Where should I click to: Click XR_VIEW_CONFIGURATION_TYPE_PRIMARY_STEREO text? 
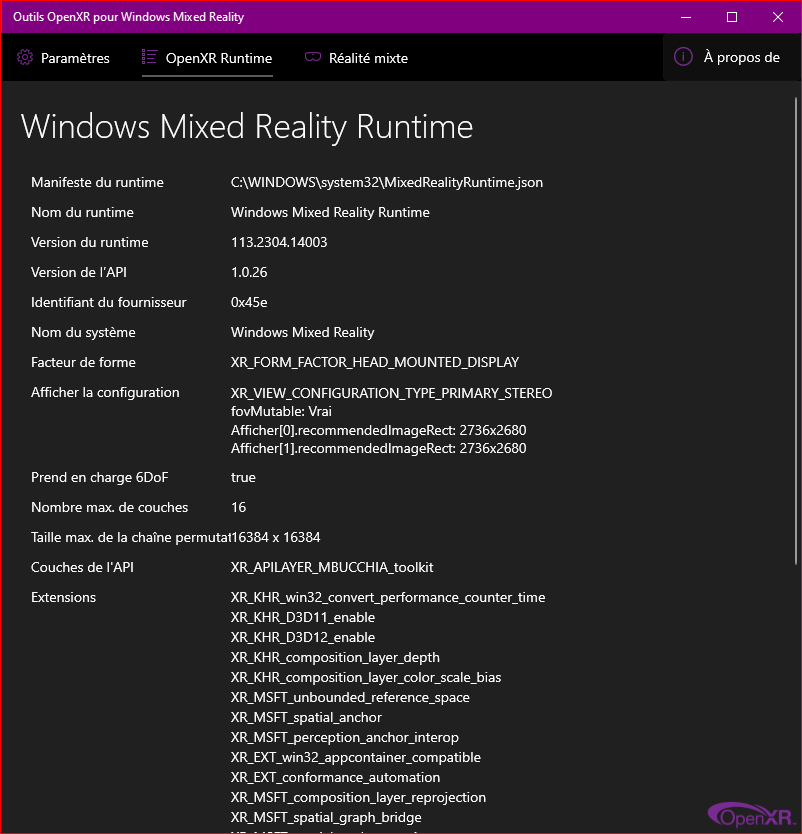pos(391,393)
